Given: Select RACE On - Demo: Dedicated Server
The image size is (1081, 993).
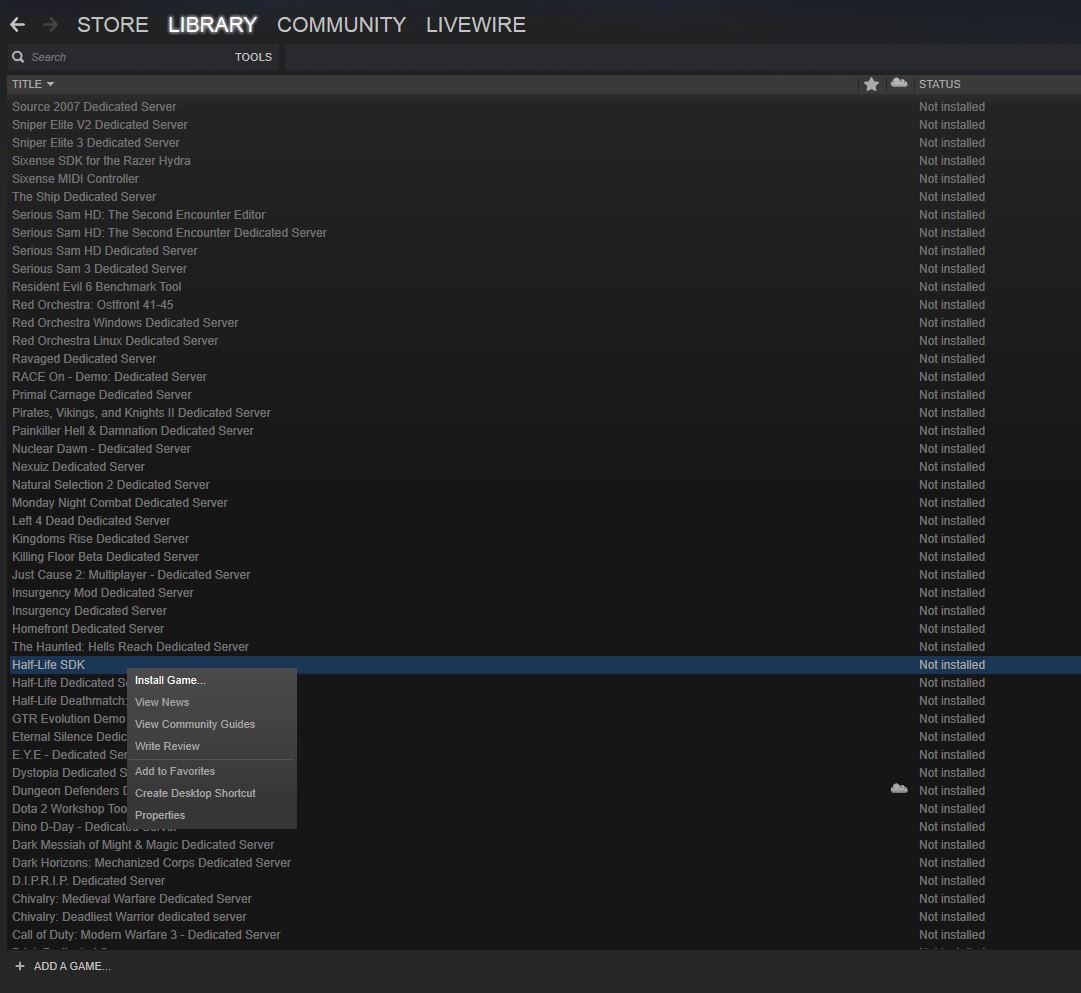Looking at the screenshot, I should pyautogui.click(x=544, y=377).
